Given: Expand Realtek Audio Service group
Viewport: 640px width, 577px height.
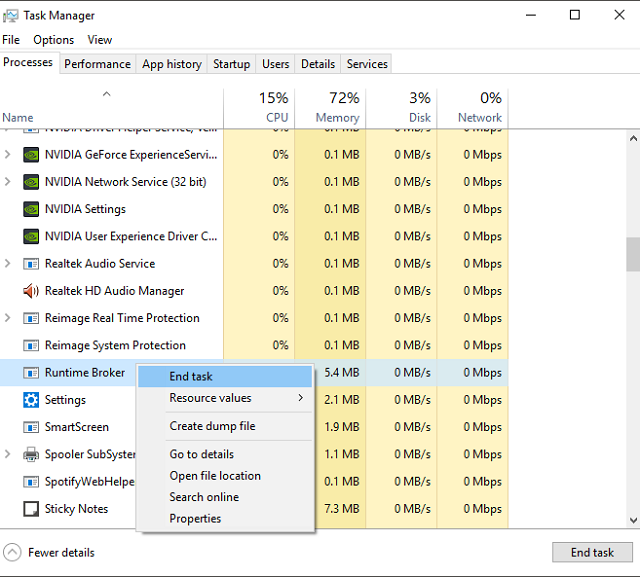Looking at the screenshot, I should (x=7, y=264).
